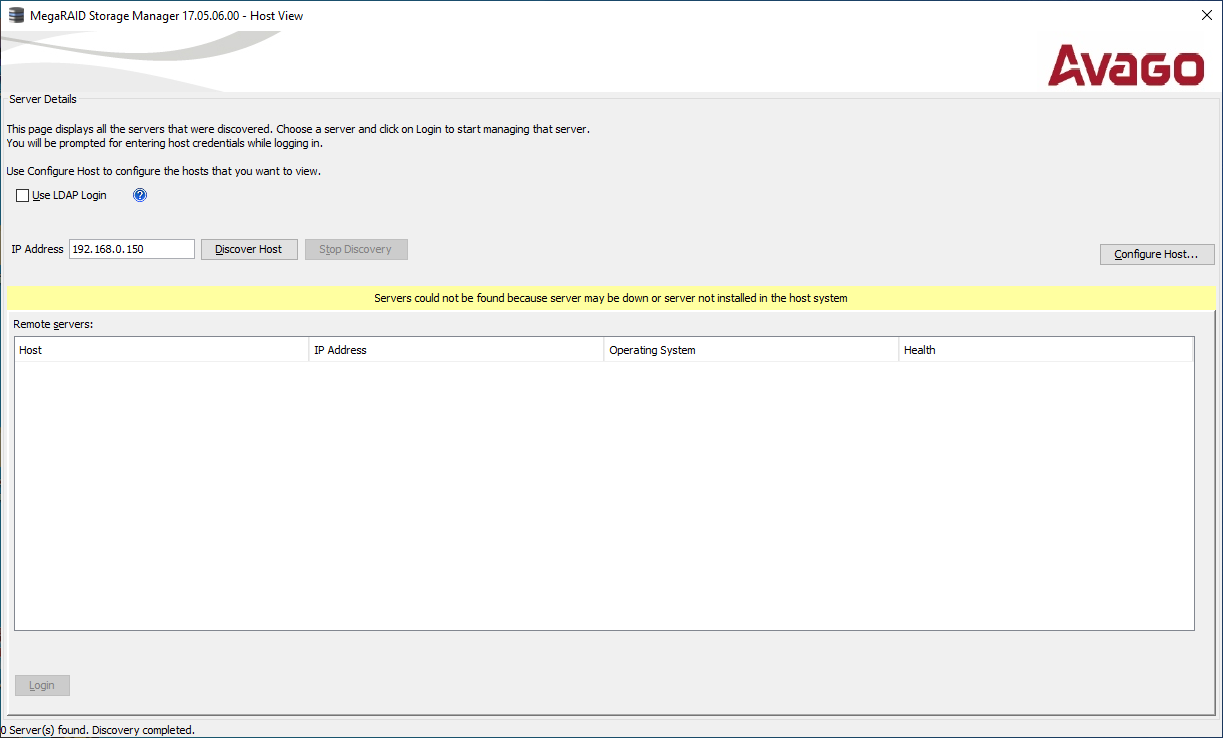1223x738 pixels.
Task: Click the 'Servers could not be found' warning message
Action: point(611,298)
